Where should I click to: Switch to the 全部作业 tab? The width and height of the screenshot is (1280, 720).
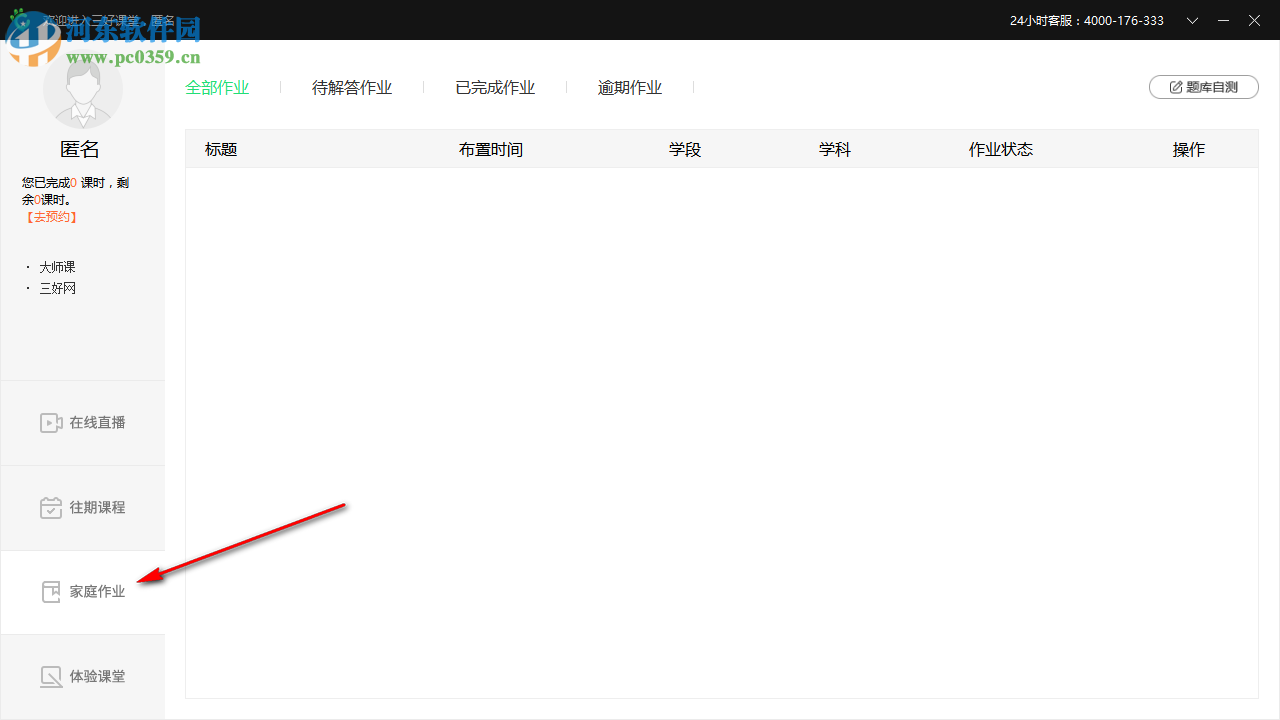(217, 88)
